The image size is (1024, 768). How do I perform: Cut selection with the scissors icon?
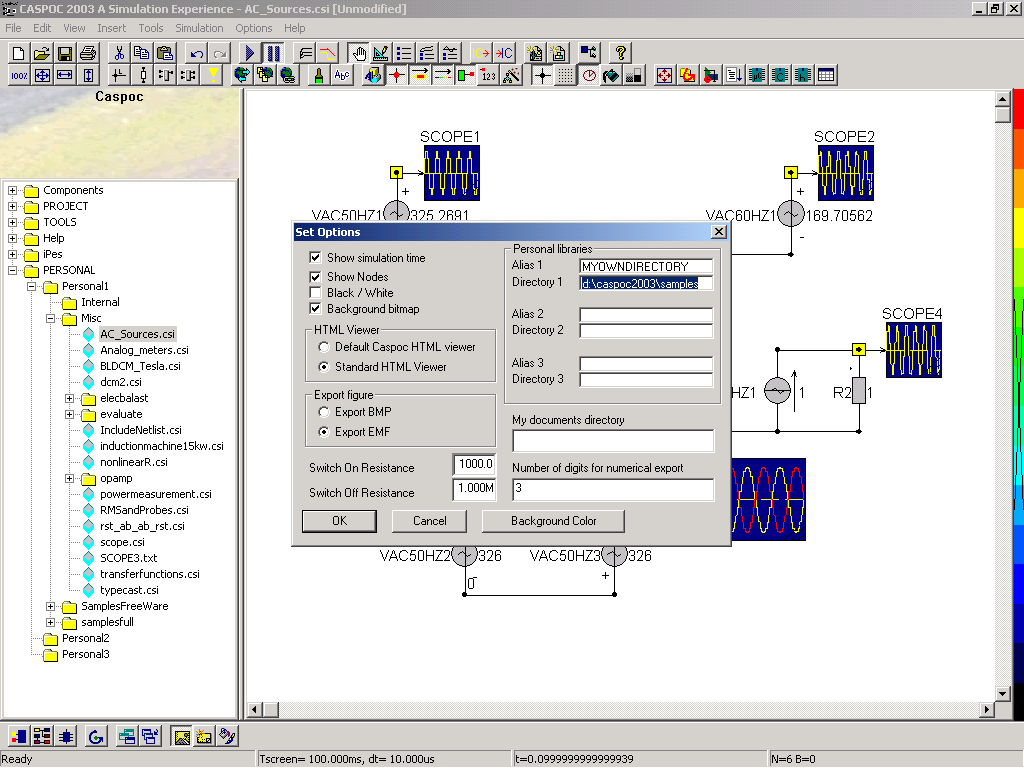point(118,53)
